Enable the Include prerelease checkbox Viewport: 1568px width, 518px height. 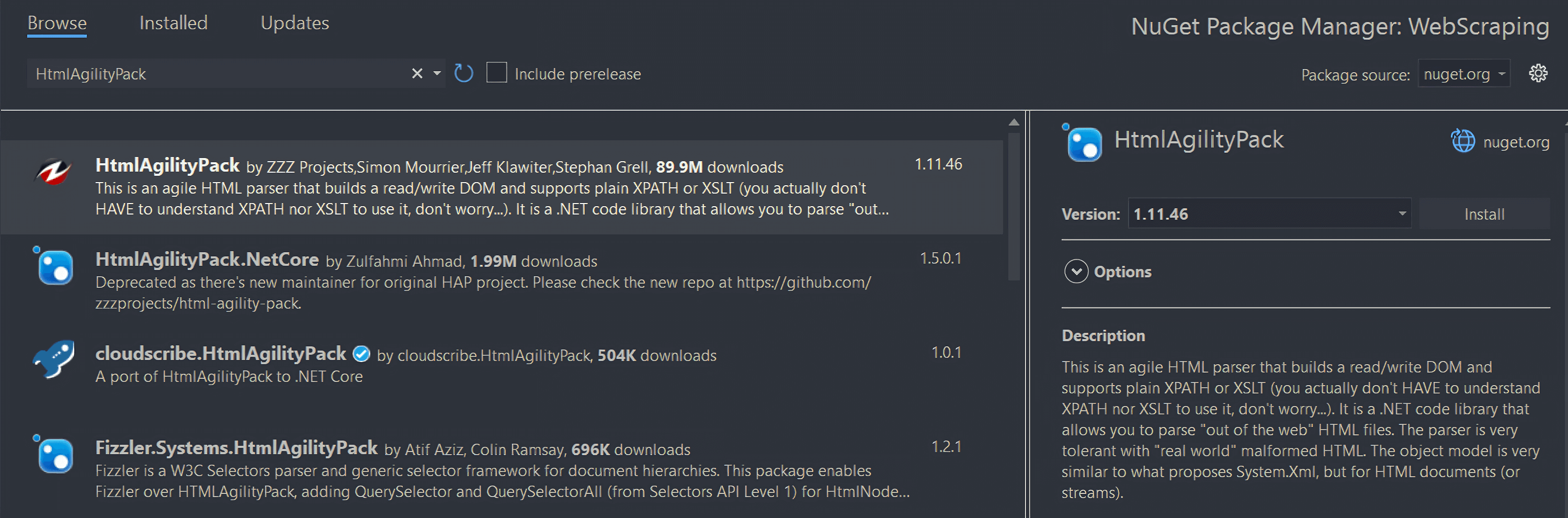pyautogui.click(x=497, y=73)
